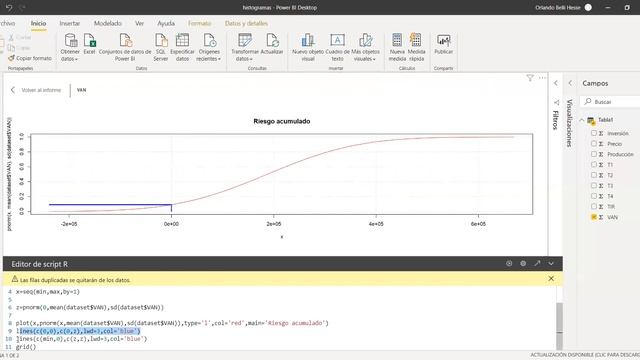Click script line 11 grid()
Screen dimensions: 640x360
[x=26, y=347]
